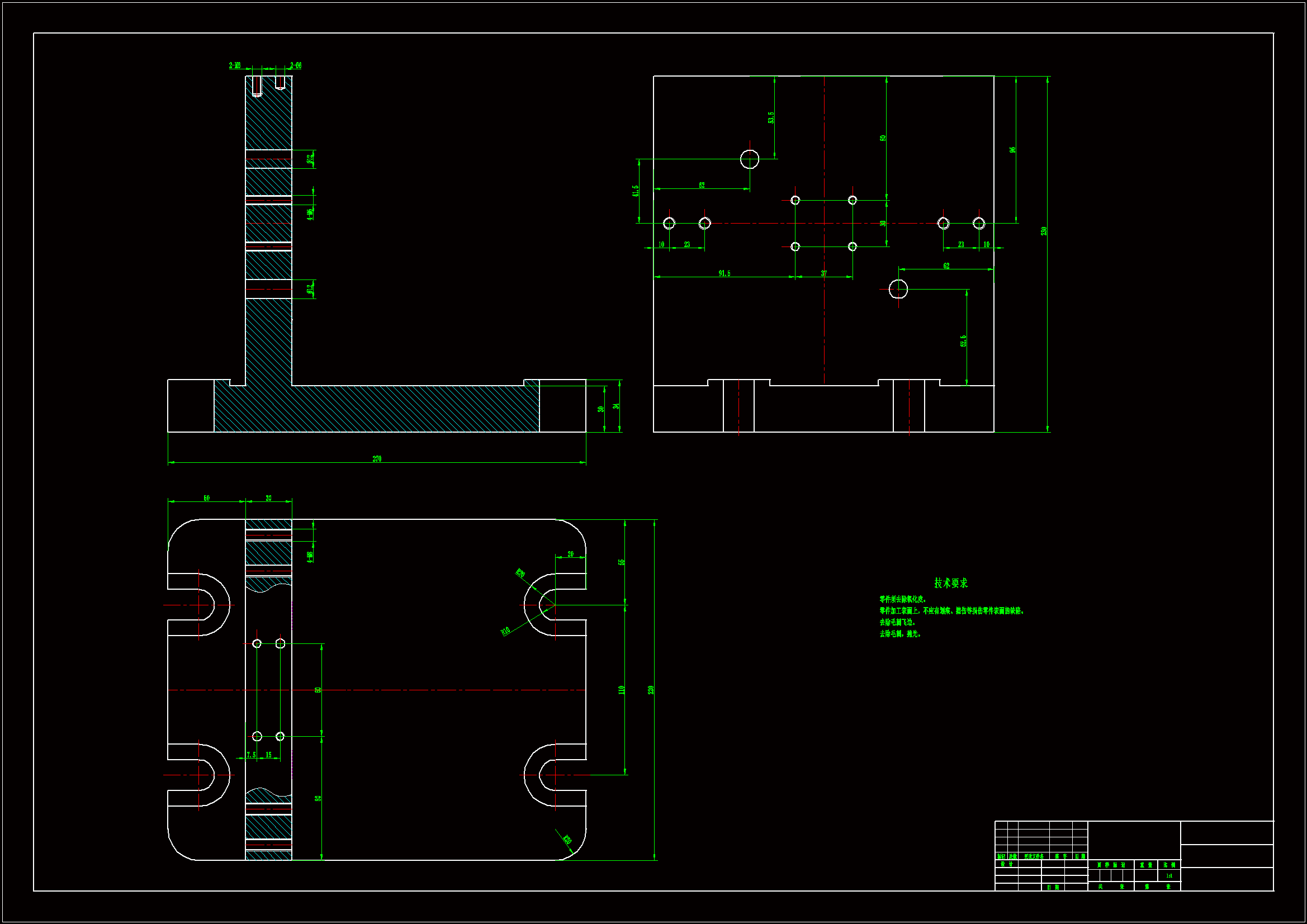Viewport: 1307px width, 924px height.
Task: Click the 62.5 vertical dimension text
Action: point(963,341)
